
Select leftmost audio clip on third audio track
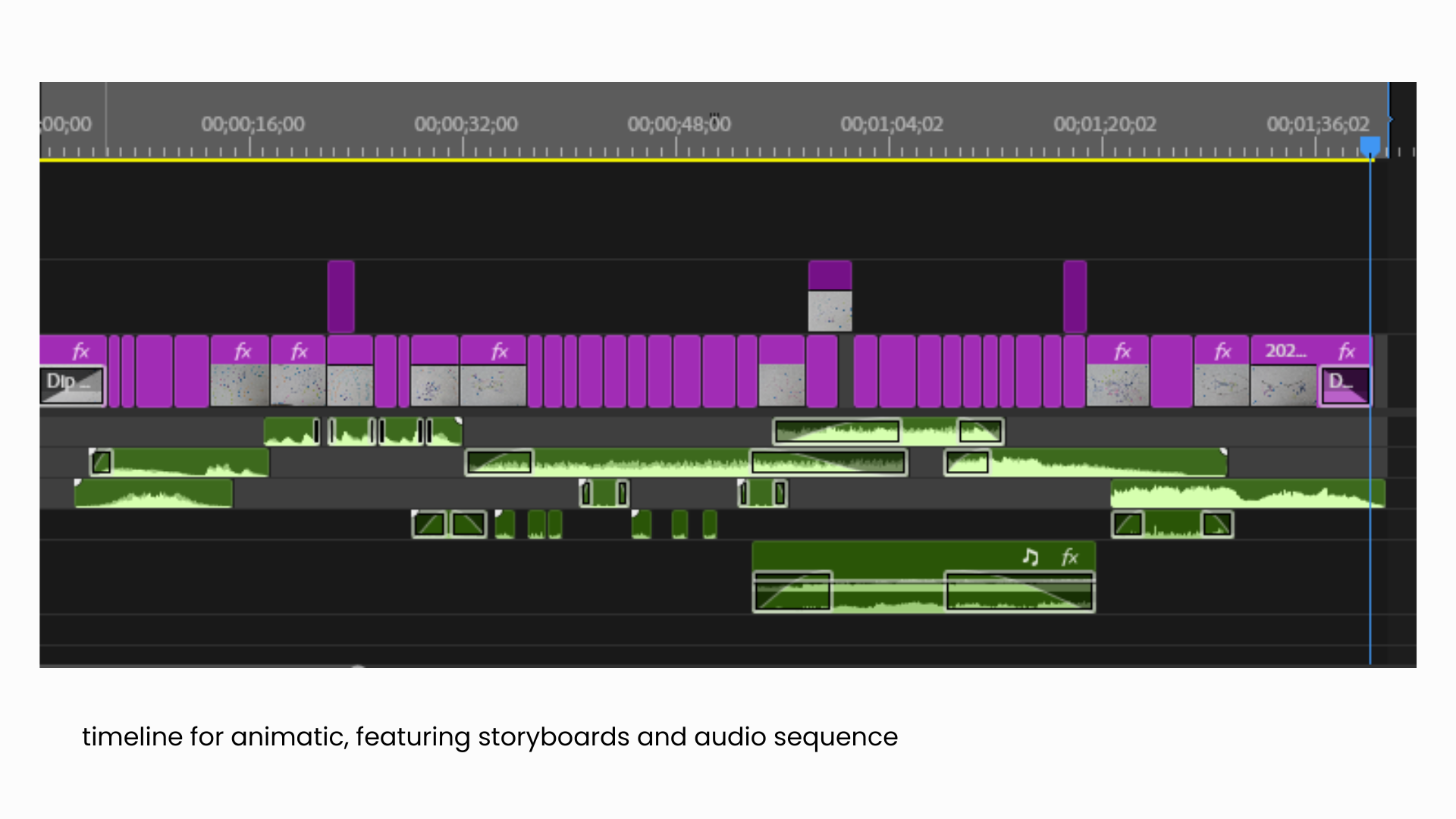(x=153, y=494)
